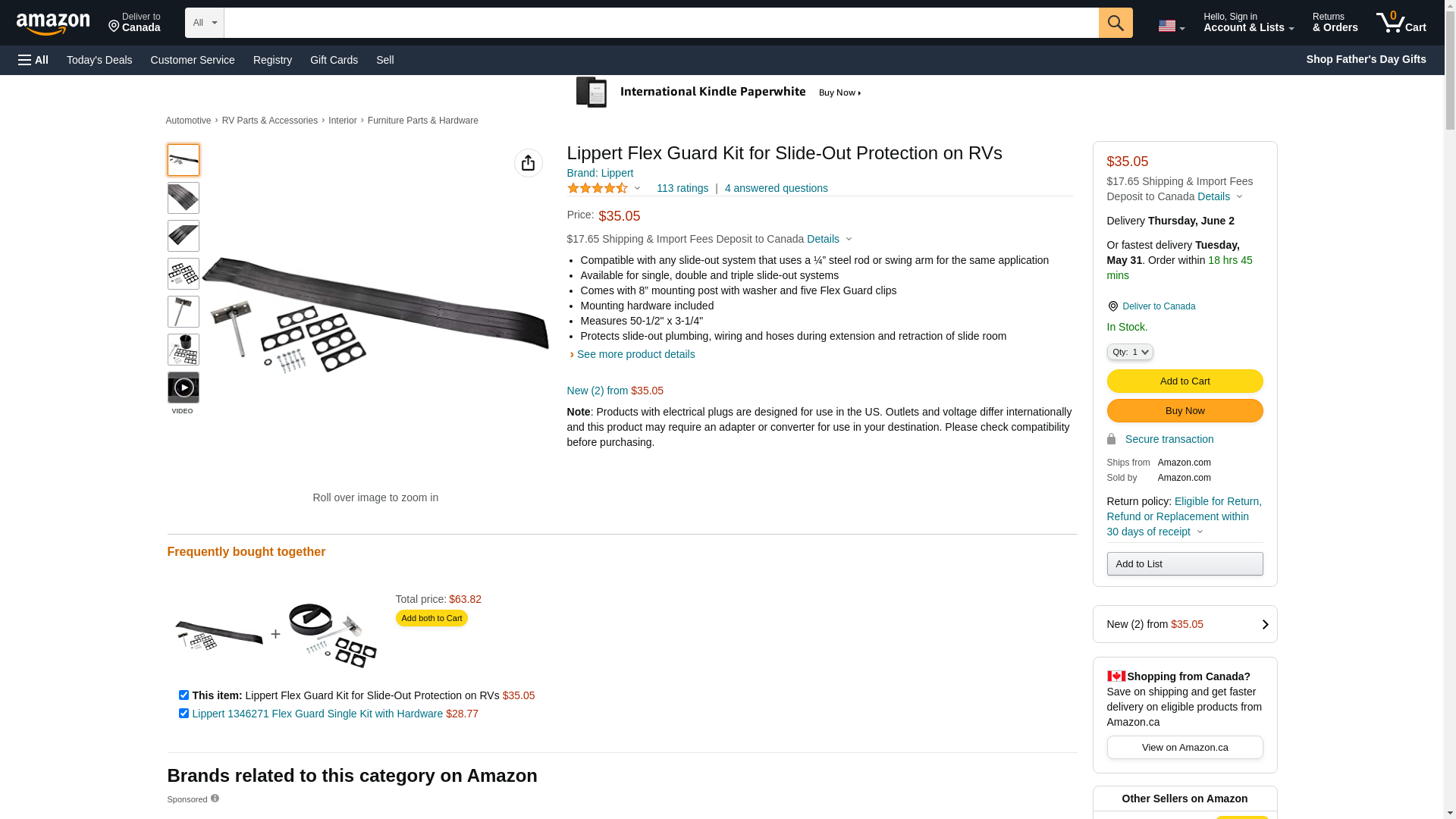Open the shopping cart icon
Screen dimensions: 1456x819
(x=1401, y=23)
